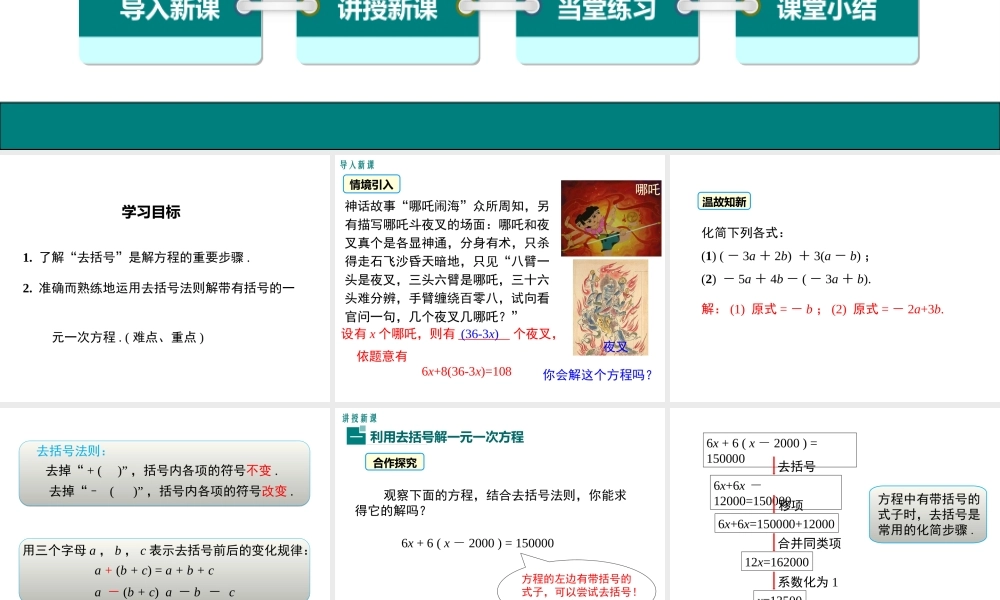Click the 哪吒 picture
Viewport: 1000px width, 600px height.
[x=611, y=218]
